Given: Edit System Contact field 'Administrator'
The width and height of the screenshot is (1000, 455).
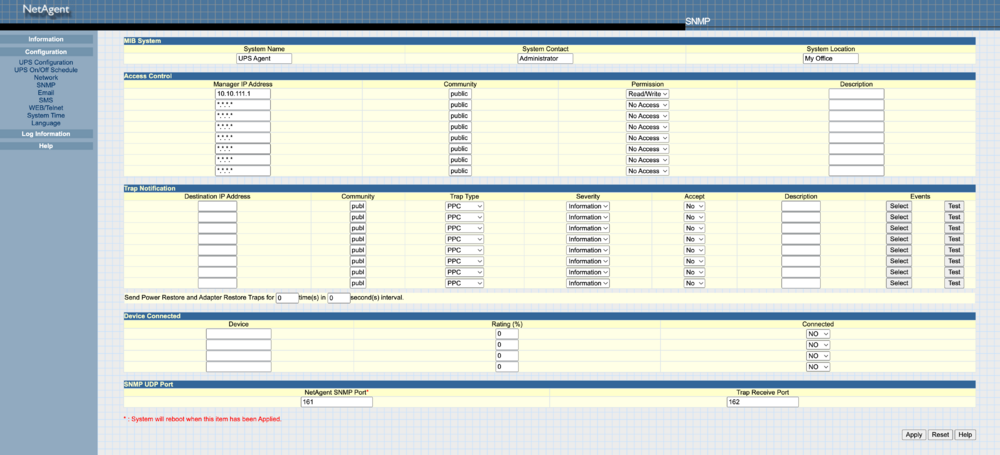Looking at the screenshot, I should pos(545,58).
